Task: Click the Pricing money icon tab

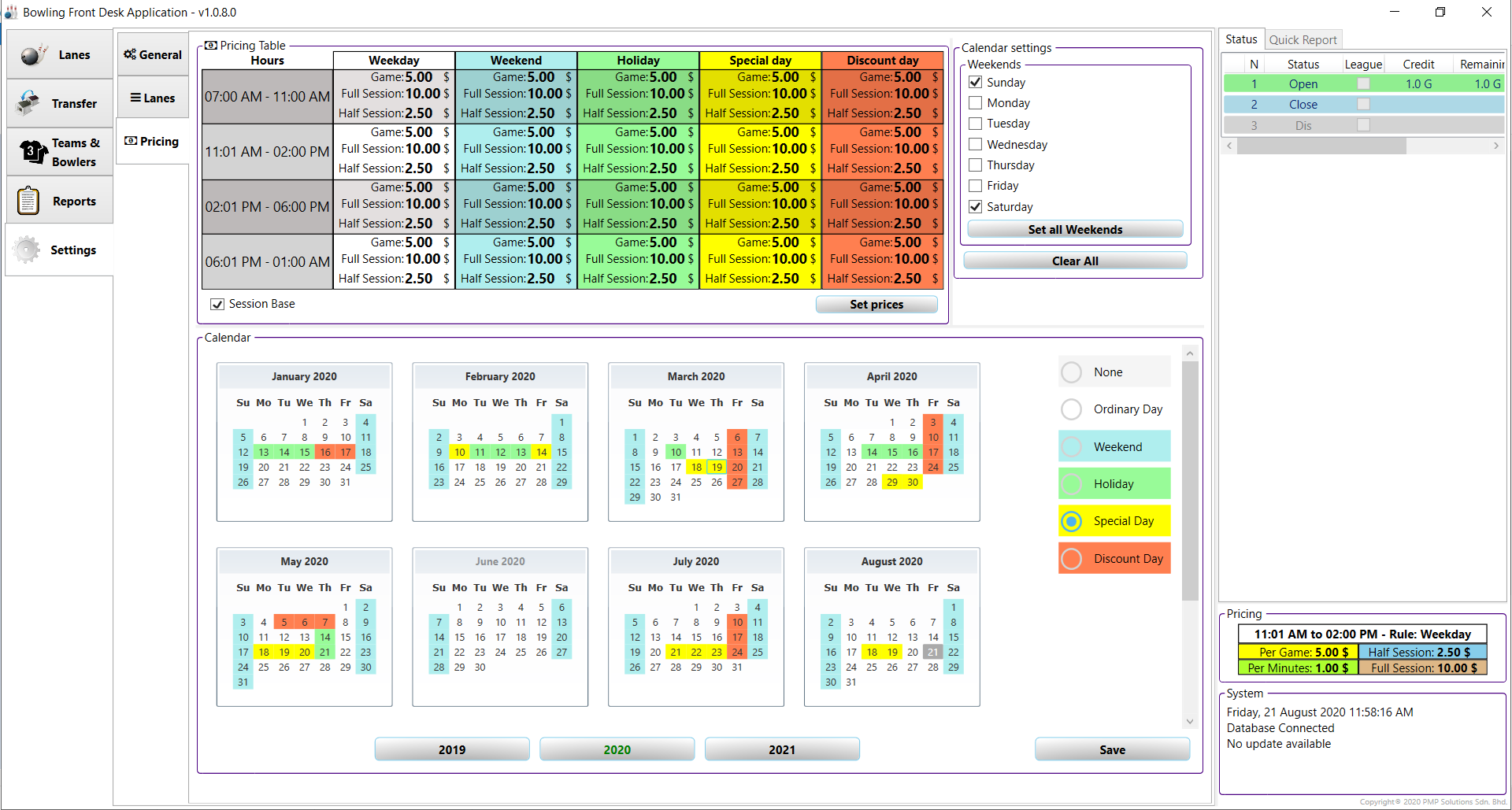Action: pyautogui.click(x=131, y=142)
